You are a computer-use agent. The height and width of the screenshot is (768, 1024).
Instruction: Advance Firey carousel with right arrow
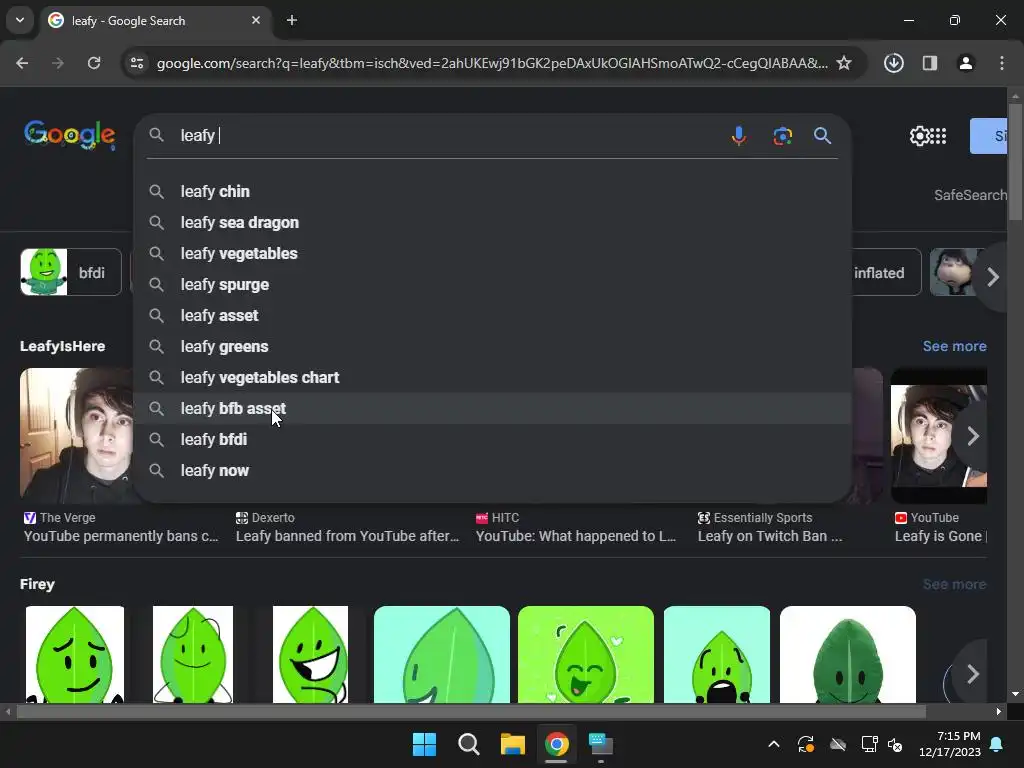coord(972,673)
